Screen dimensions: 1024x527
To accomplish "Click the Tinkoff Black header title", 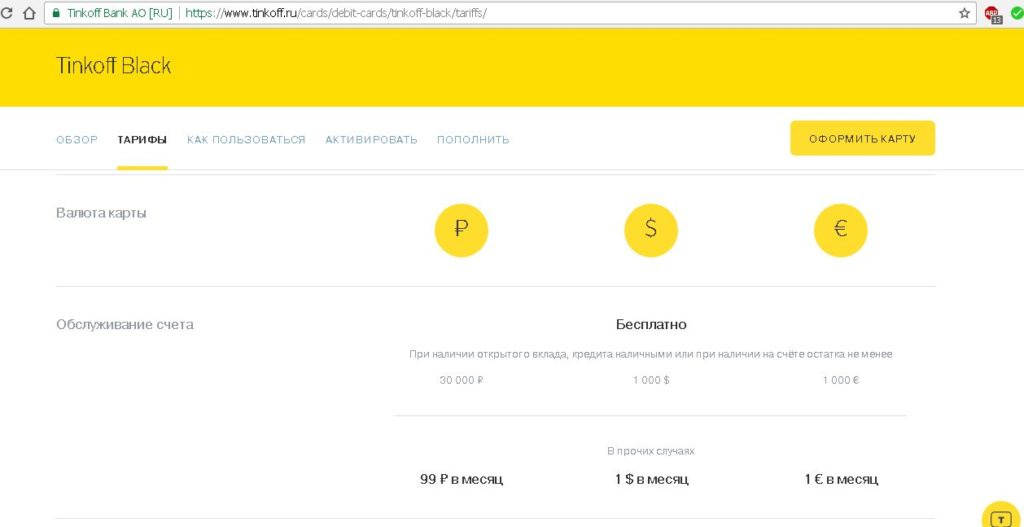I will point(114,65).
